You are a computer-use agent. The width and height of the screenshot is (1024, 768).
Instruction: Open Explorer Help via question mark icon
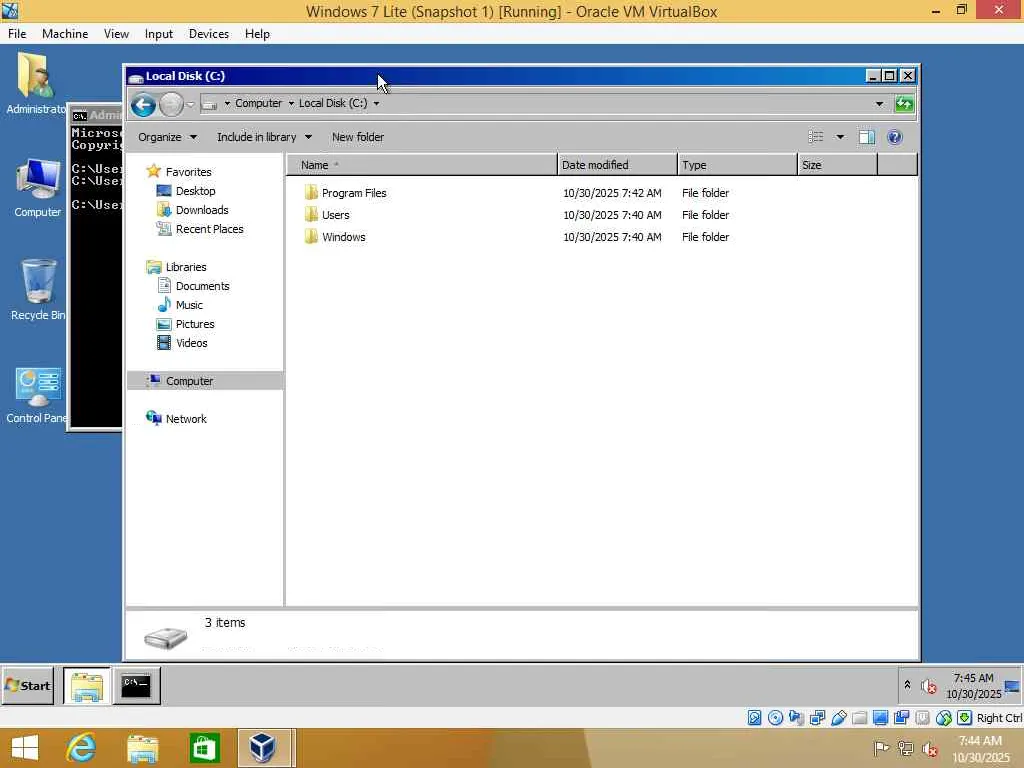(895, 137)
